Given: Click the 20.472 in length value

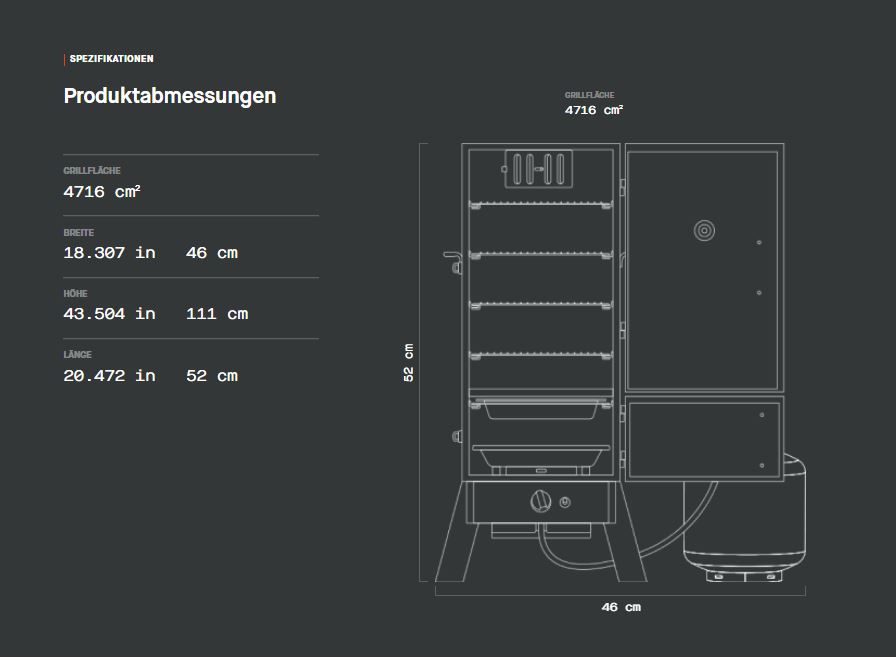Looking at the screenshot, I should click(x=109, y=376).
